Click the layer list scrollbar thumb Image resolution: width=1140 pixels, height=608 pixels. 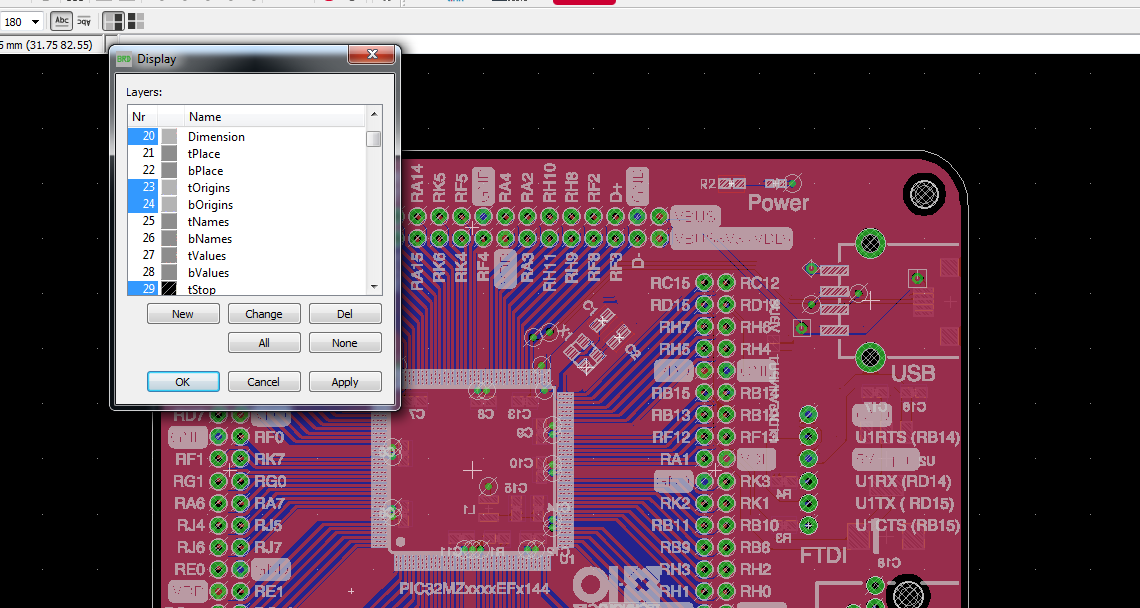[x=374, y=138]
